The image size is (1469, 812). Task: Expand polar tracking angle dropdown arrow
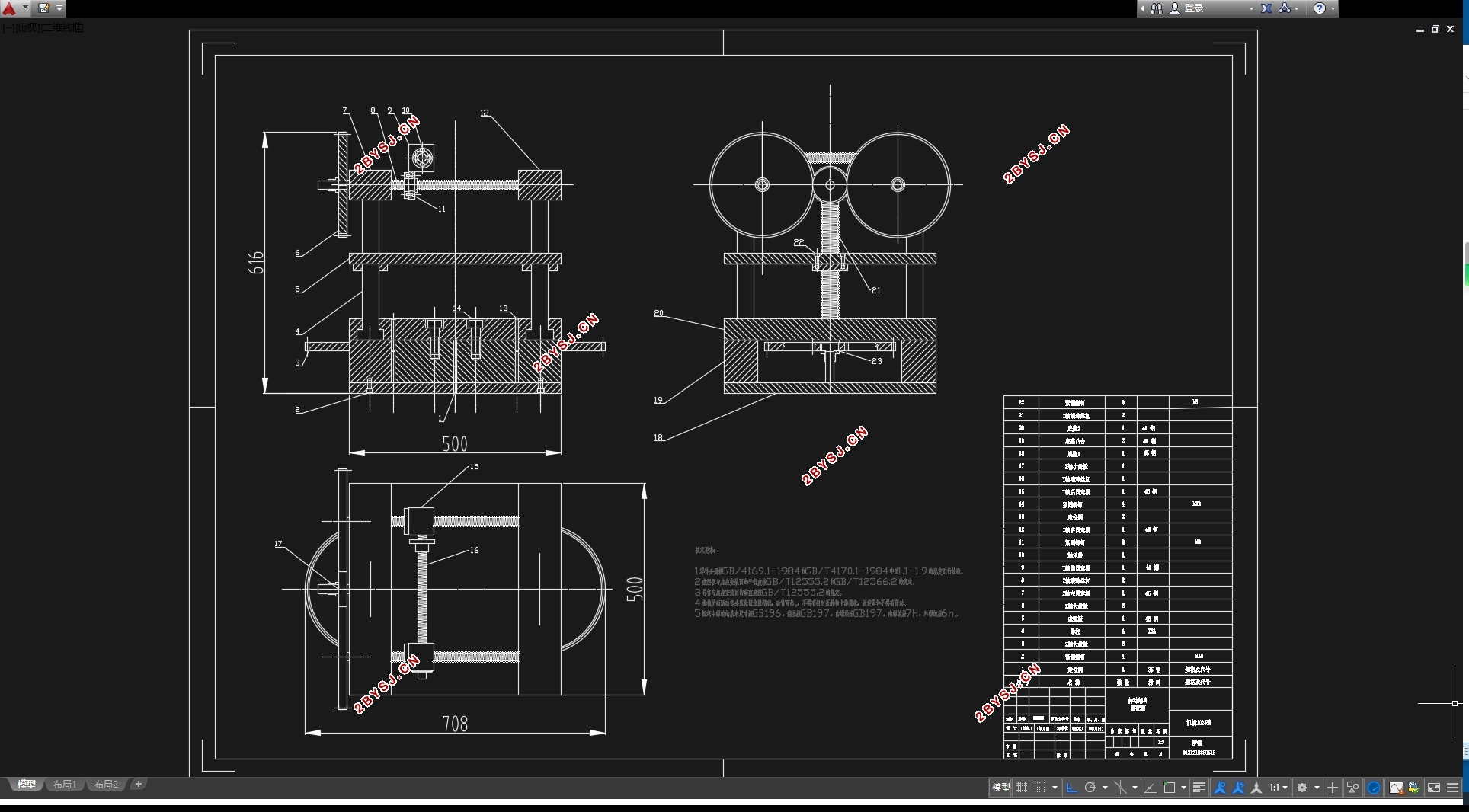click(1105, 788)
